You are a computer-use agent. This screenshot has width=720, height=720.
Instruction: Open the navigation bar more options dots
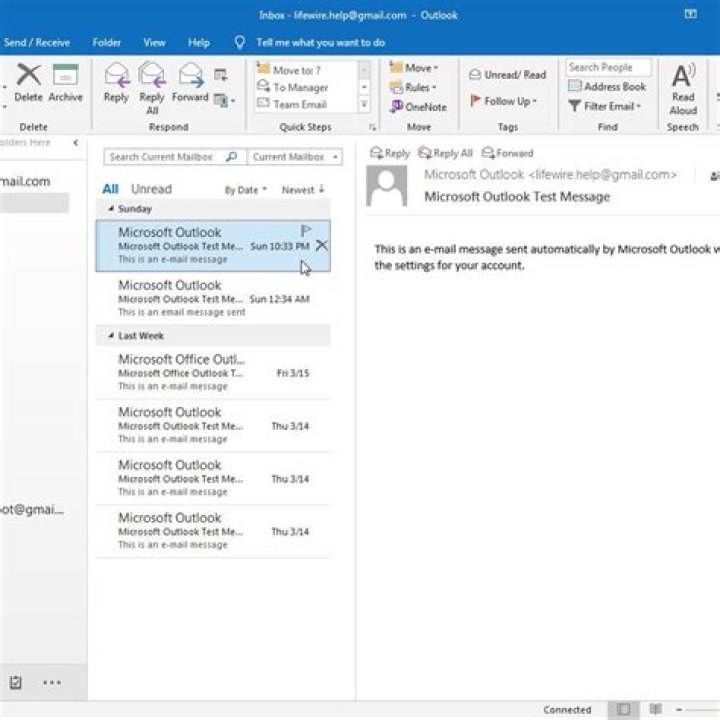tap(52, 682)
